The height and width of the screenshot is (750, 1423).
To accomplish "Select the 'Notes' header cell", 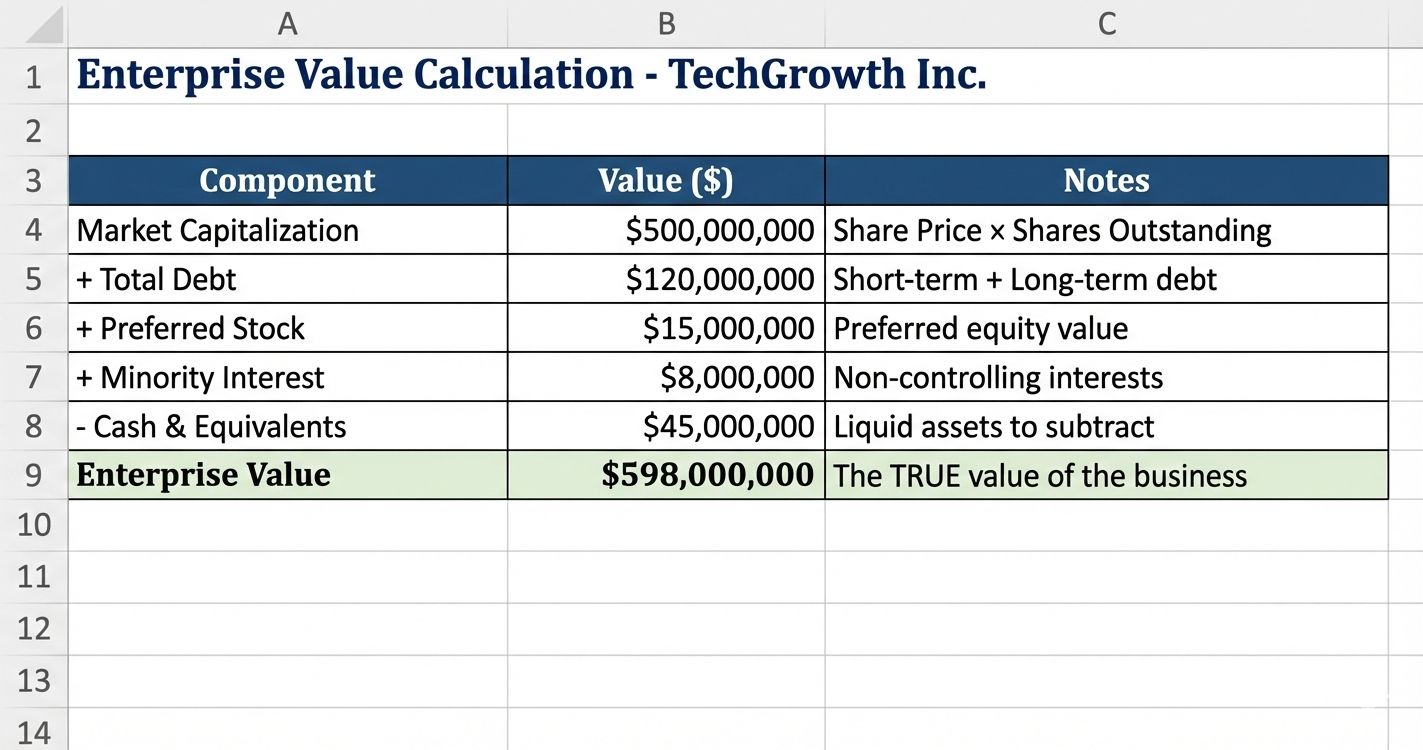I will coord(1107,180).
